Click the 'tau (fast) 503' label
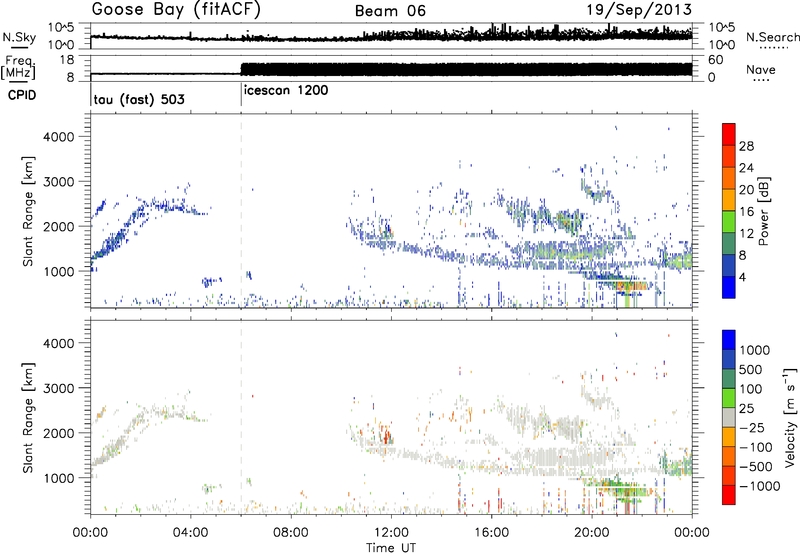This screenshot has height=554, width=800. point(139,99)
